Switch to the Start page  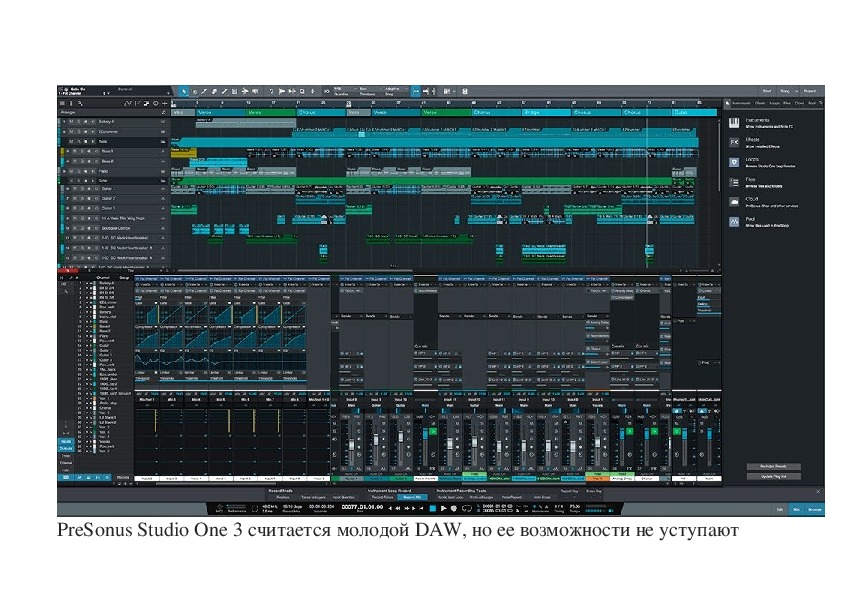pos(767,91)
